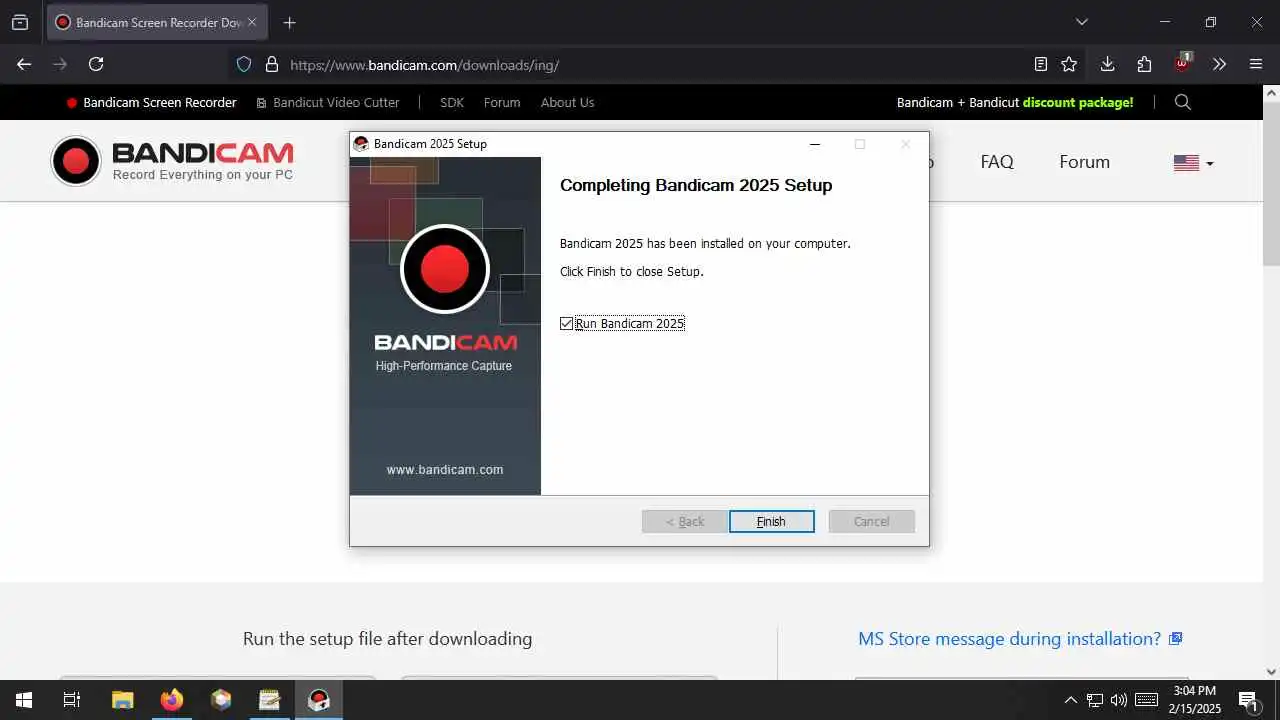List all tabs dropdown arrow
The image size is (1280, 720).
(x=1081, y=22)
